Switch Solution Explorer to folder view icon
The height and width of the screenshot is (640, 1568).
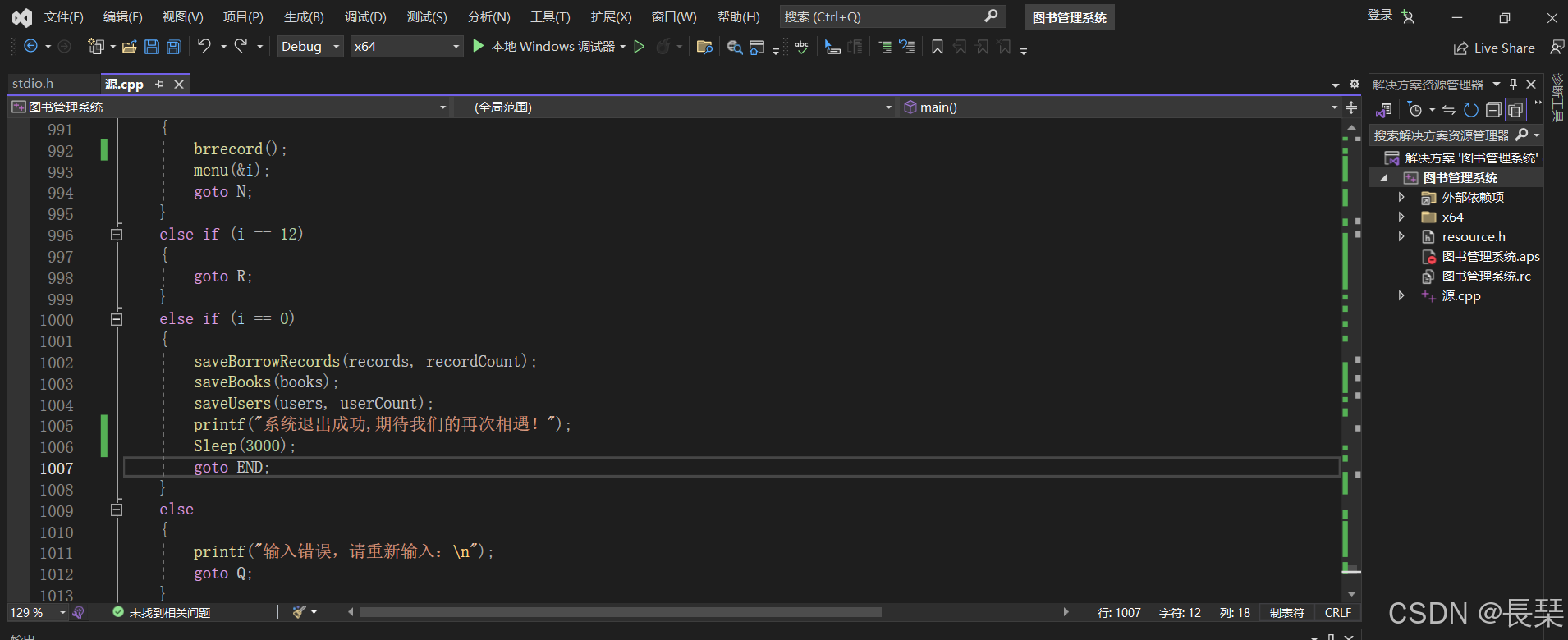pos(1384,110)
